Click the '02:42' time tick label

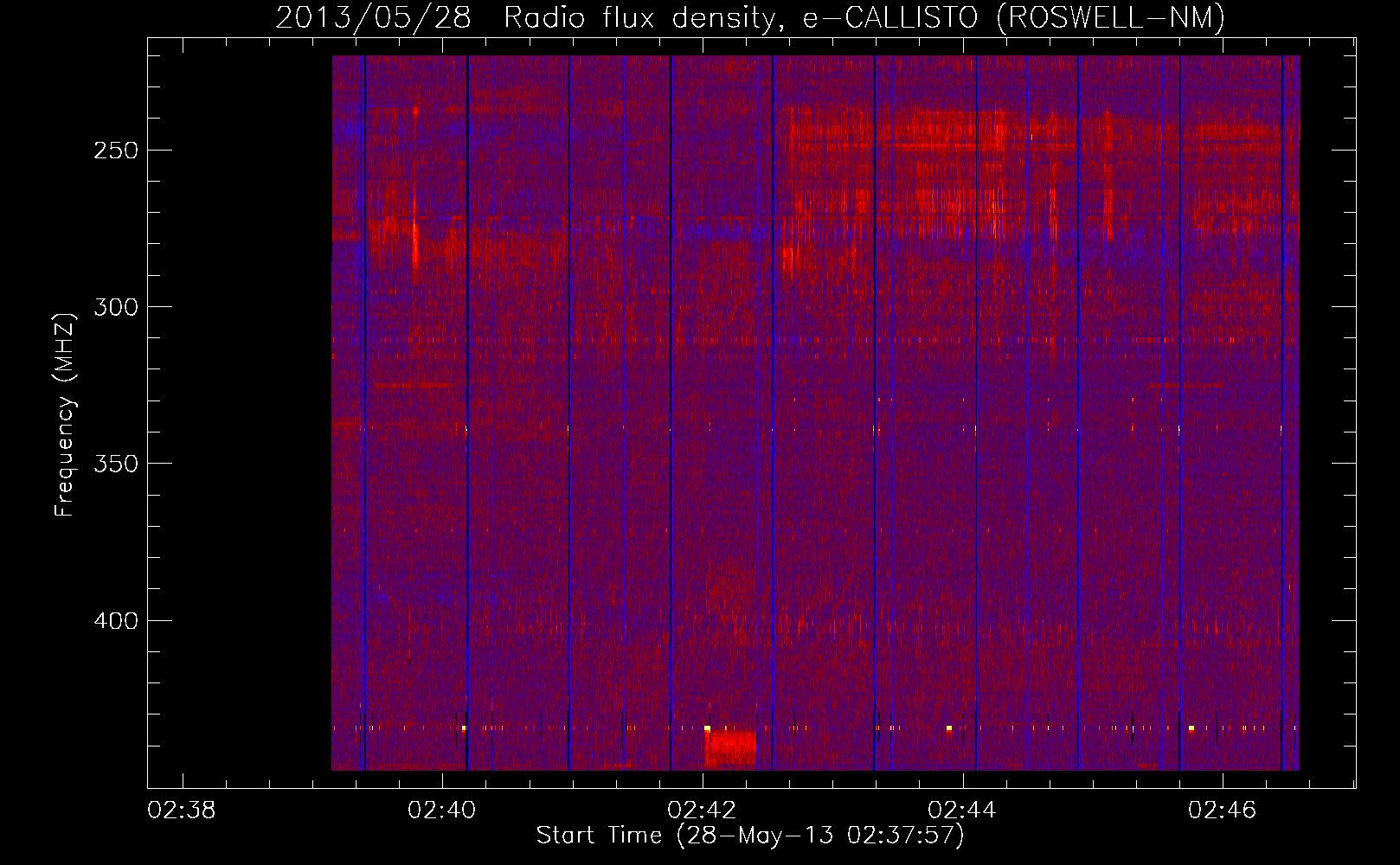[x=703, y=811]
